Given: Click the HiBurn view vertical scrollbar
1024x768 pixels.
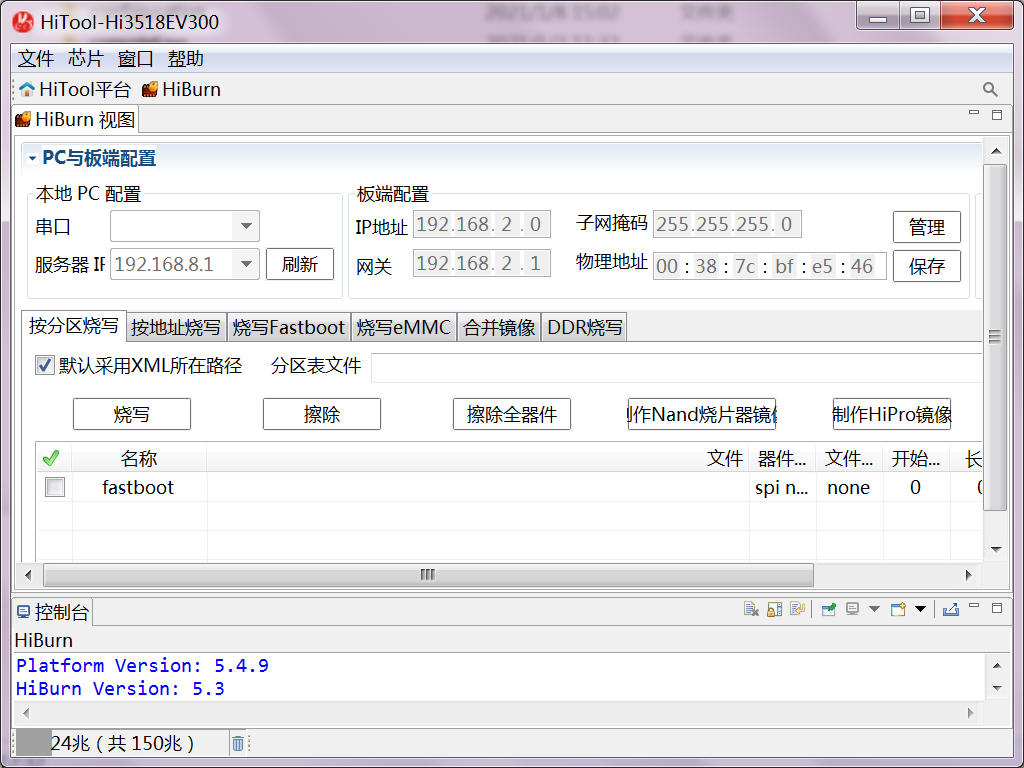Looking at the screenshot, I should pos(995,337).
